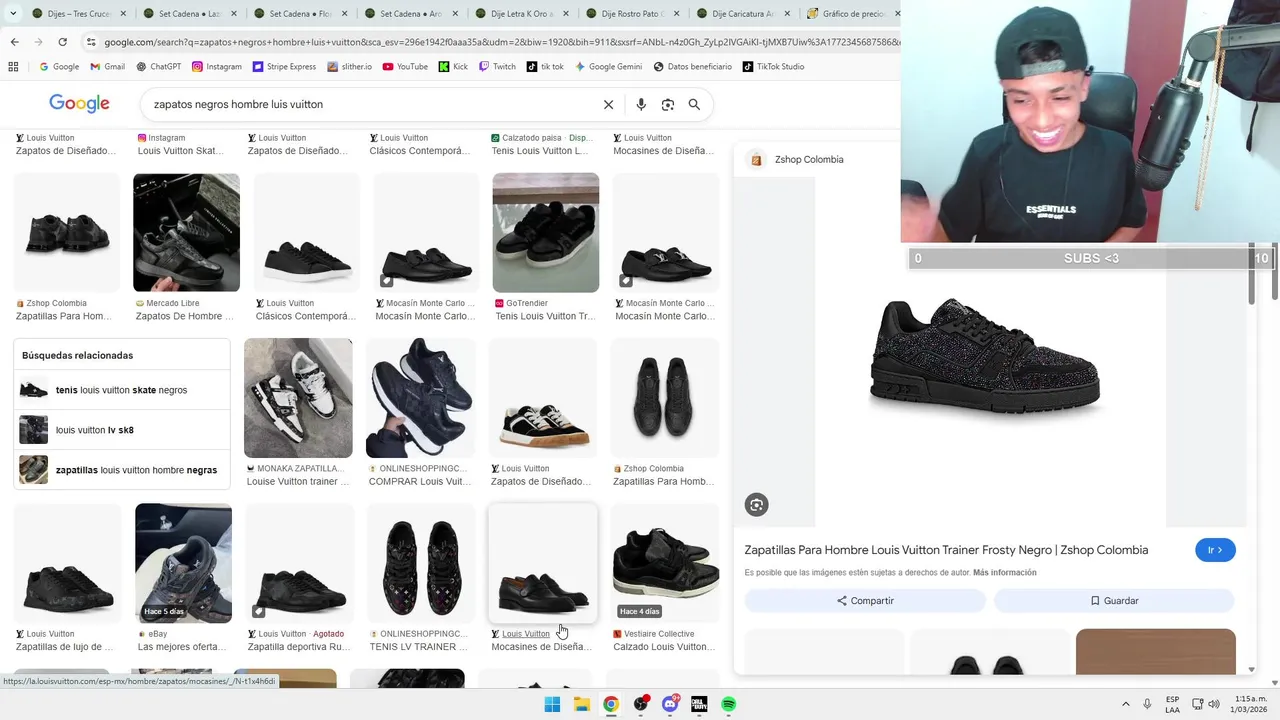Open Discord from the taskbar
1280x720 pixels.
click(x=670, y=704)
